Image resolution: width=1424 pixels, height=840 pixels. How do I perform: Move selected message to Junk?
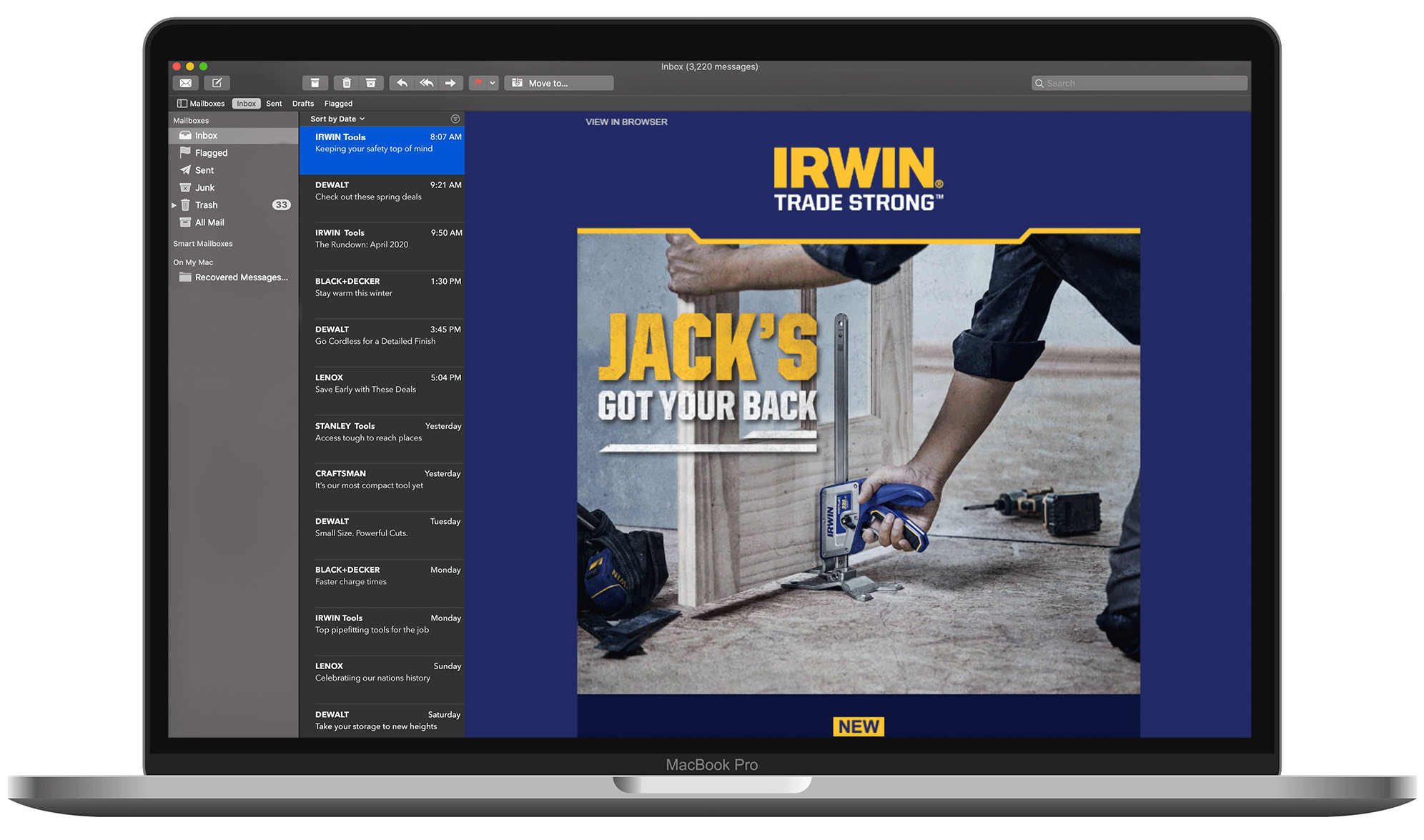click(x=371, y=83)
